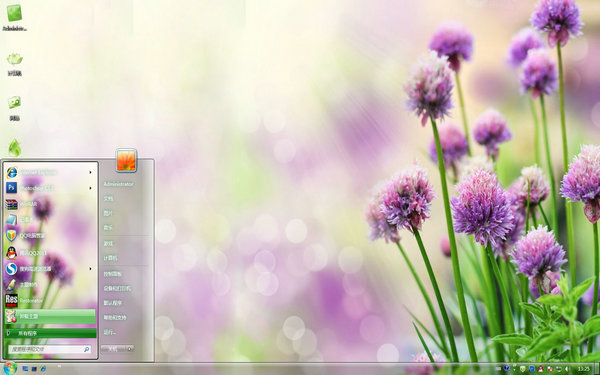Expand Photoshop recent files arrow

pos(91,188)
